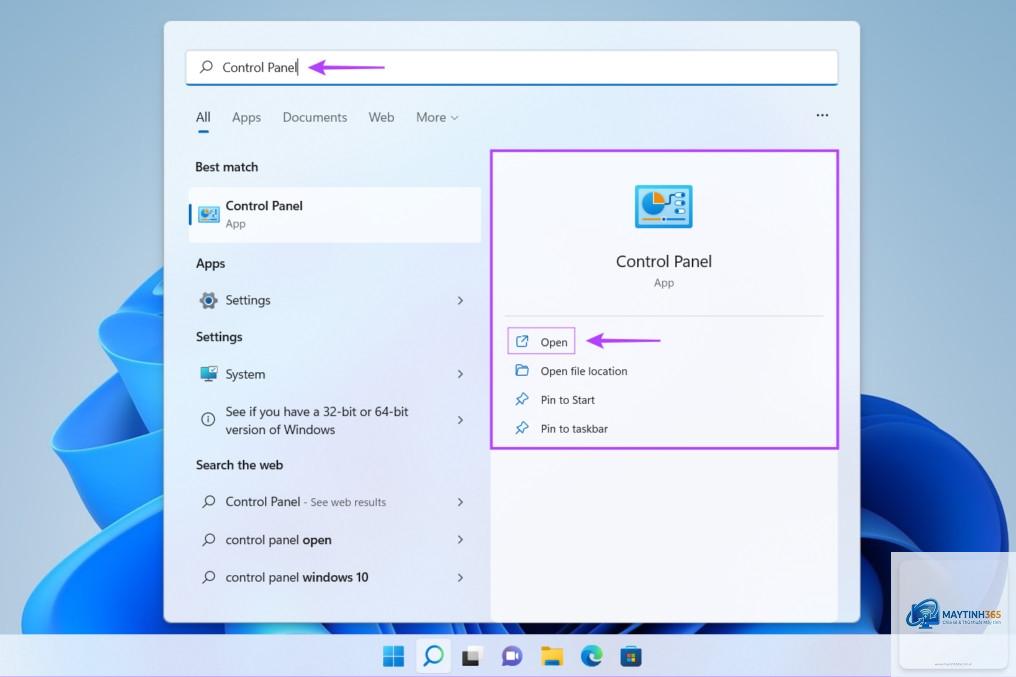1016x677 pixels.
Task: Expand the 32-bit or 64-bit result chevron
Action: pyautogui.click(x=460, y=420)
